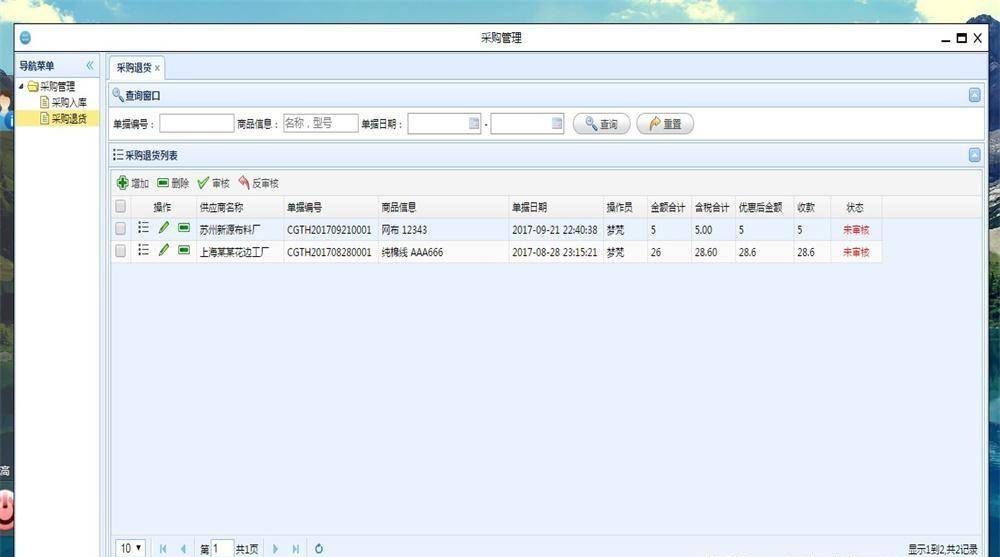Tick the checkbox for the 上海某某花边厂 row
This screenshot has height=557, width=1000.
point(121,251)
